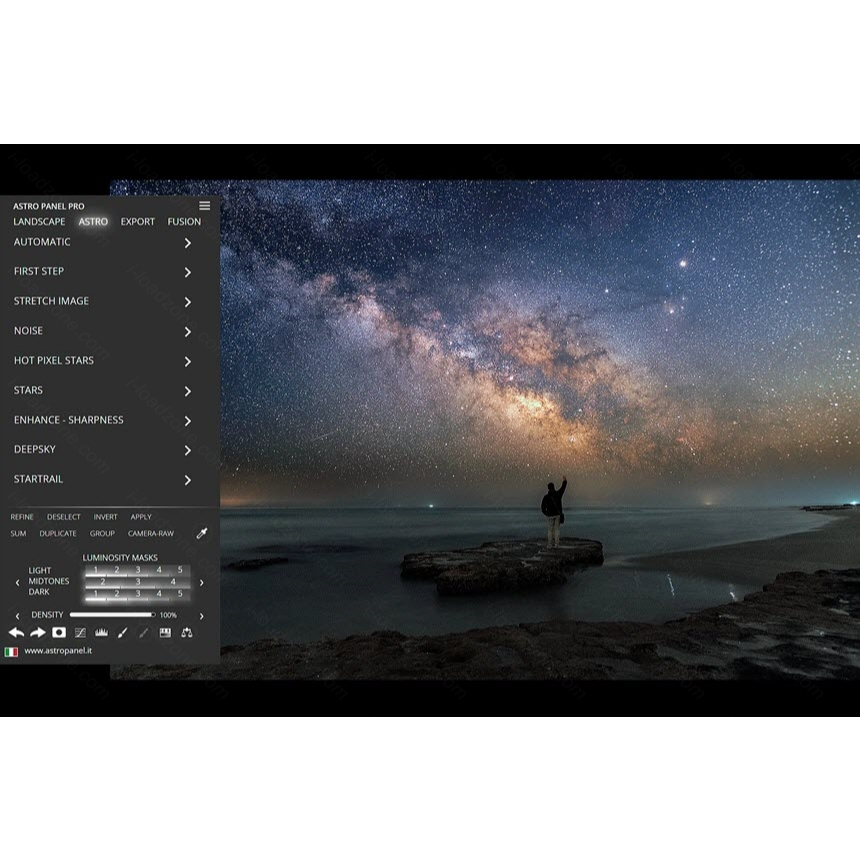Click the STRETCH IMAGE label
The width and height of the screenshot is (860, 860).
pos(52,301)
